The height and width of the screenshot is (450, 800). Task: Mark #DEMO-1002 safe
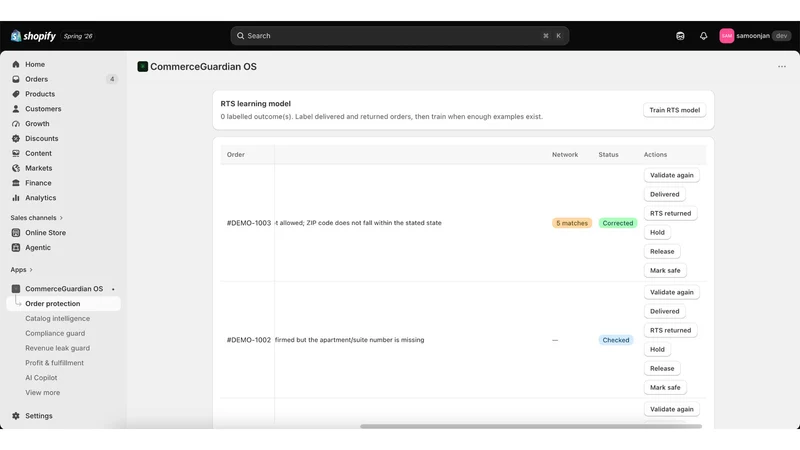tap(665, 387)
